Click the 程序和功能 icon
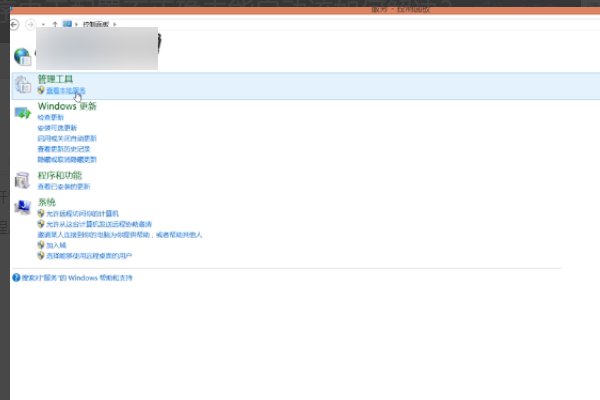The height and width of the screenshot is (400, 600). [22, 180]
